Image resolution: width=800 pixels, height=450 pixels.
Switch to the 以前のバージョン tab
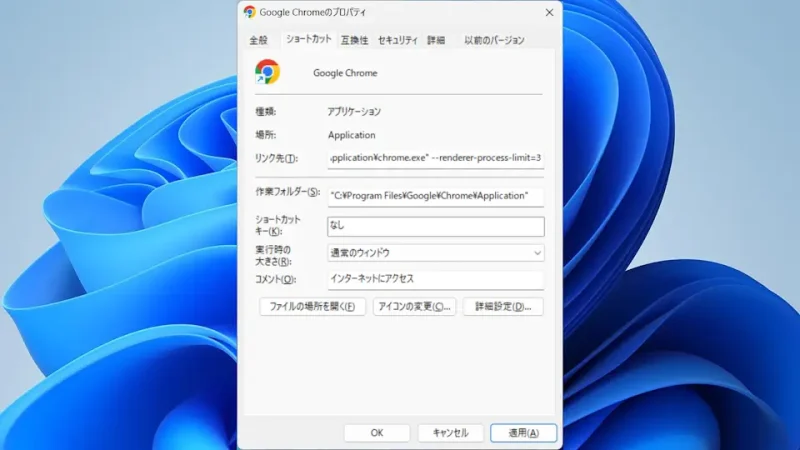click(494, 40)
